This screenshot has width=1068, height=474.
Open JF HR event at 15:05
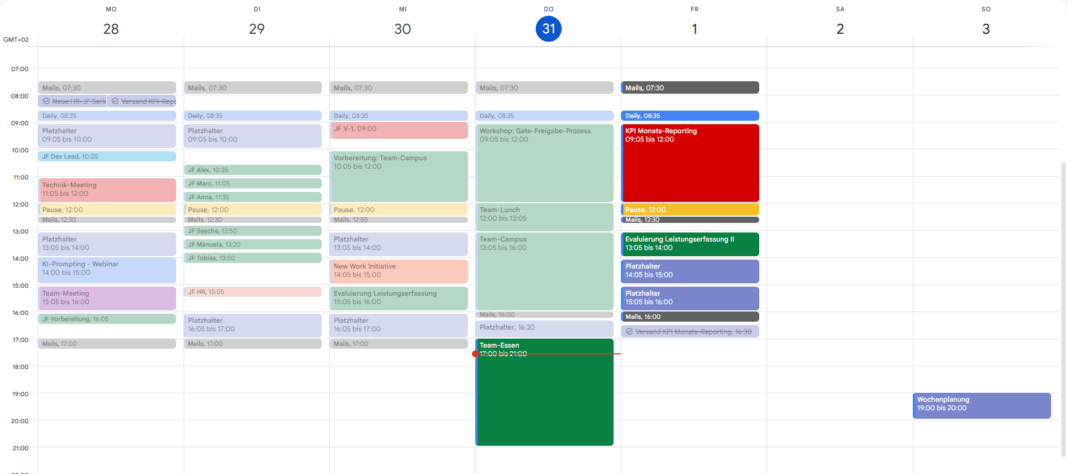click(253, 291)
